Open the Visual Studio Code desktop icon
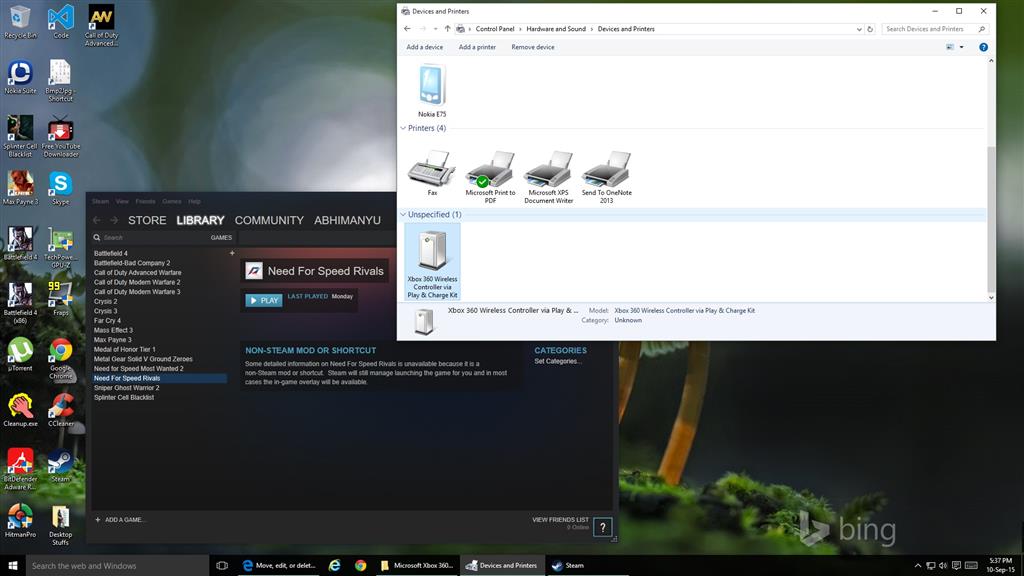Viewport: 1024px width, 576px height. (61, 21)
